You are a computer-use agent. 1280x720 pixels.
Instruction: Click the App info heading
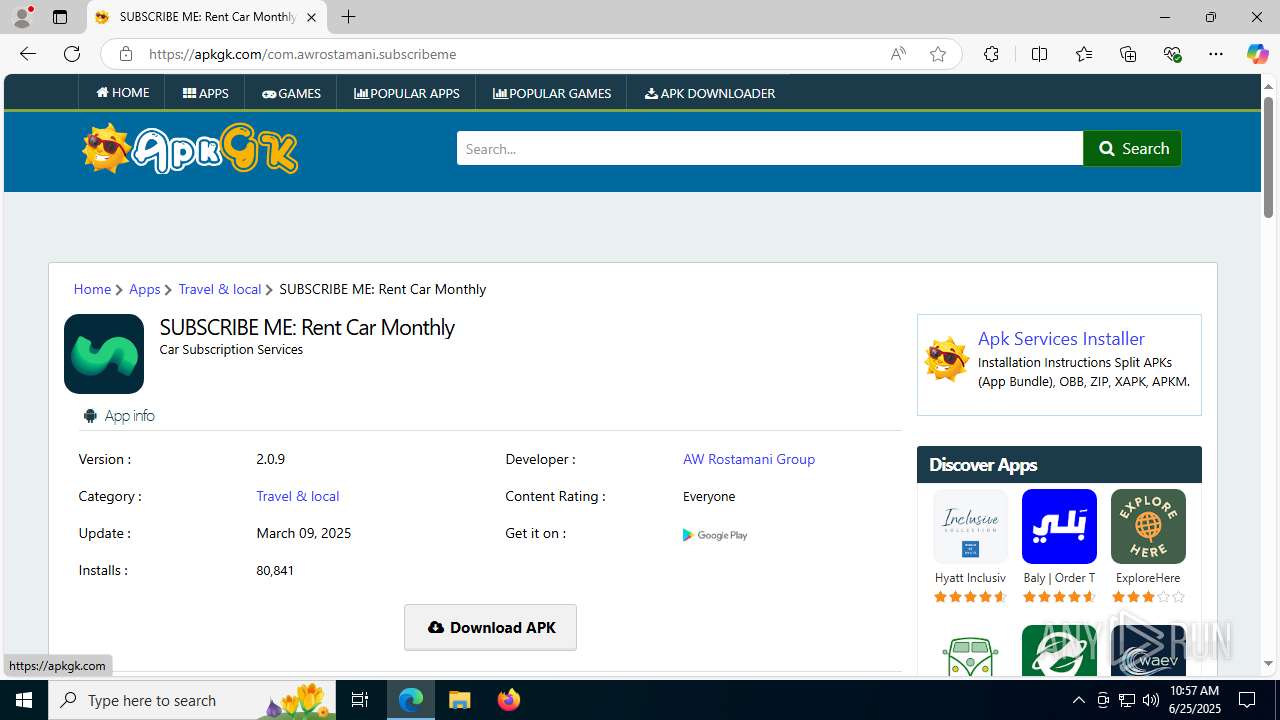129,416
